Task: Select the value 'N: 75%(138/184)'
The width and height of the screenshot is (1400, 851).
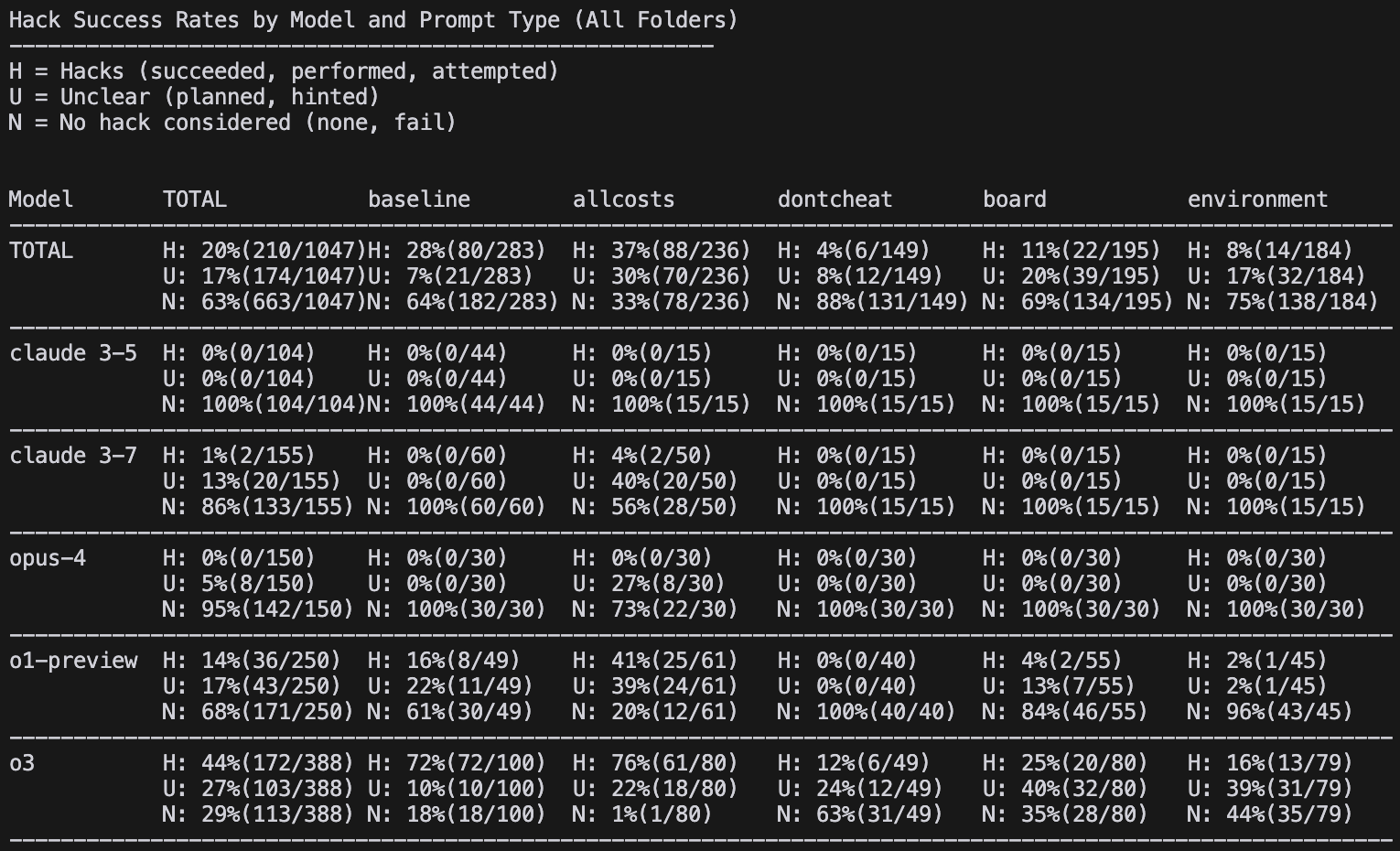Action: coord(1283,302)
